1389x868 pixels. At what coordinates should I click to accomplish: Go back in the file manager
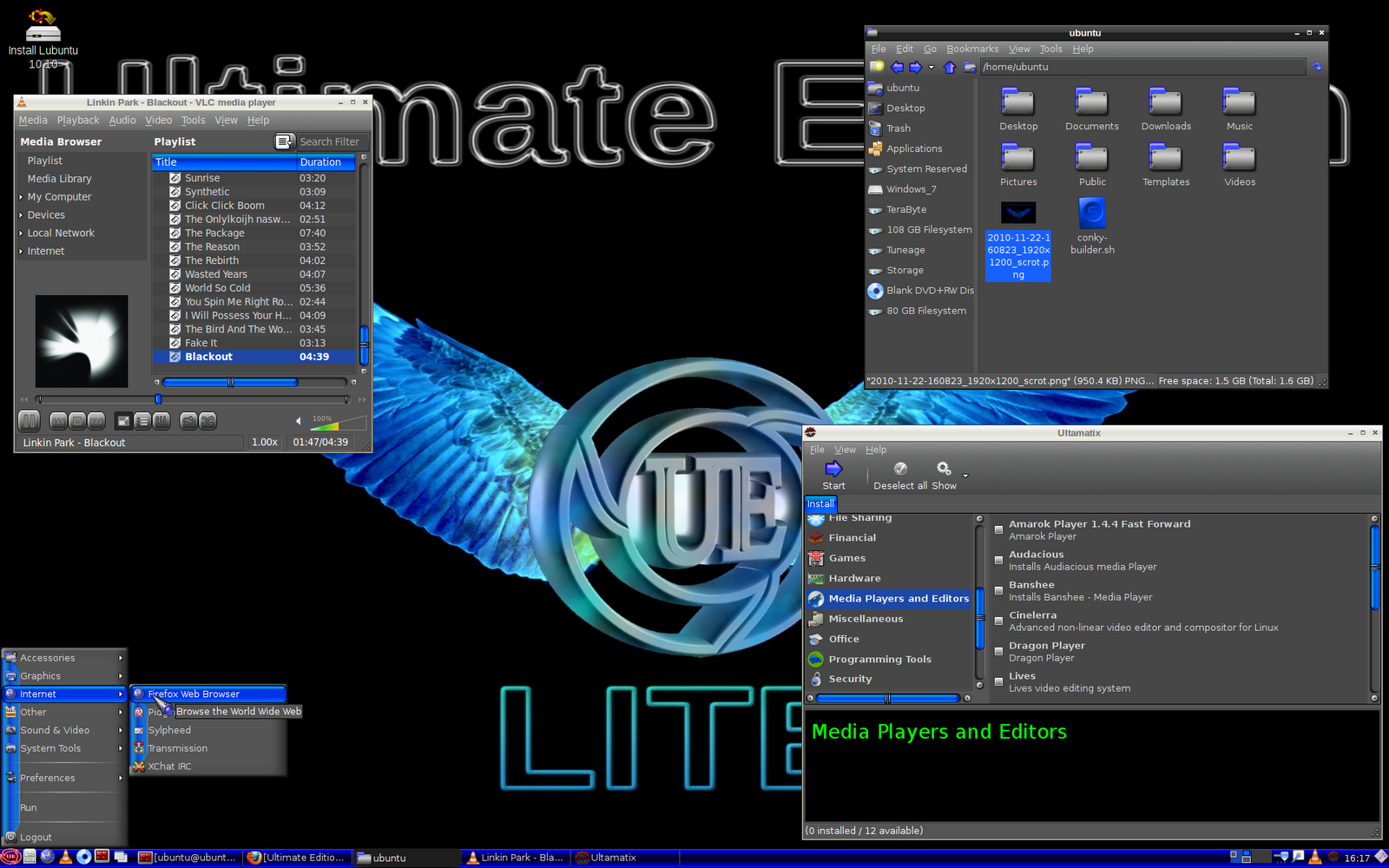pyautogui.click(x=897, y=67)
